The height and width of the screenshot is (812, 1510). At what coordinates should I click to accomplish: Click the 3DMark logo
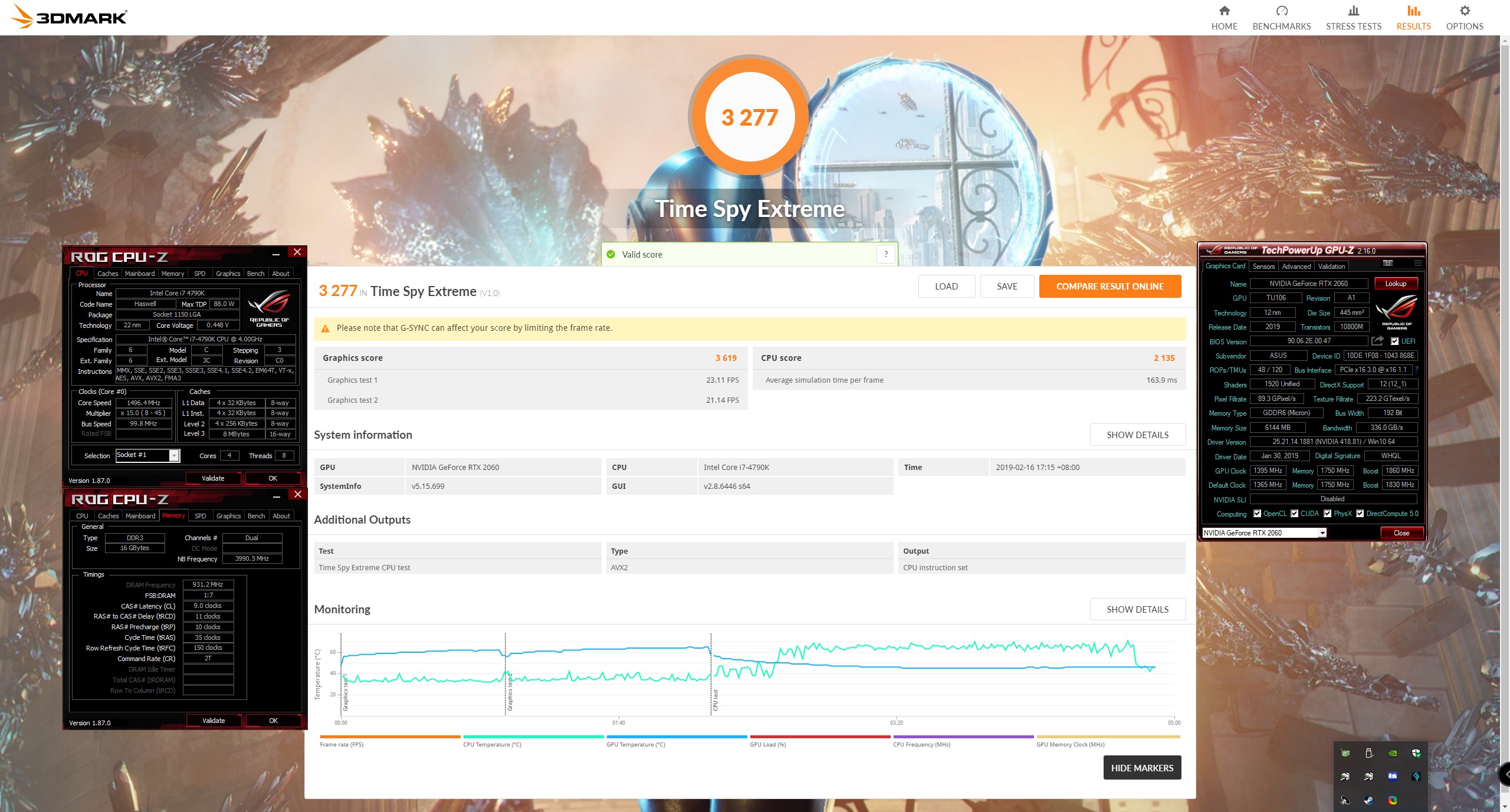point(69,17)
